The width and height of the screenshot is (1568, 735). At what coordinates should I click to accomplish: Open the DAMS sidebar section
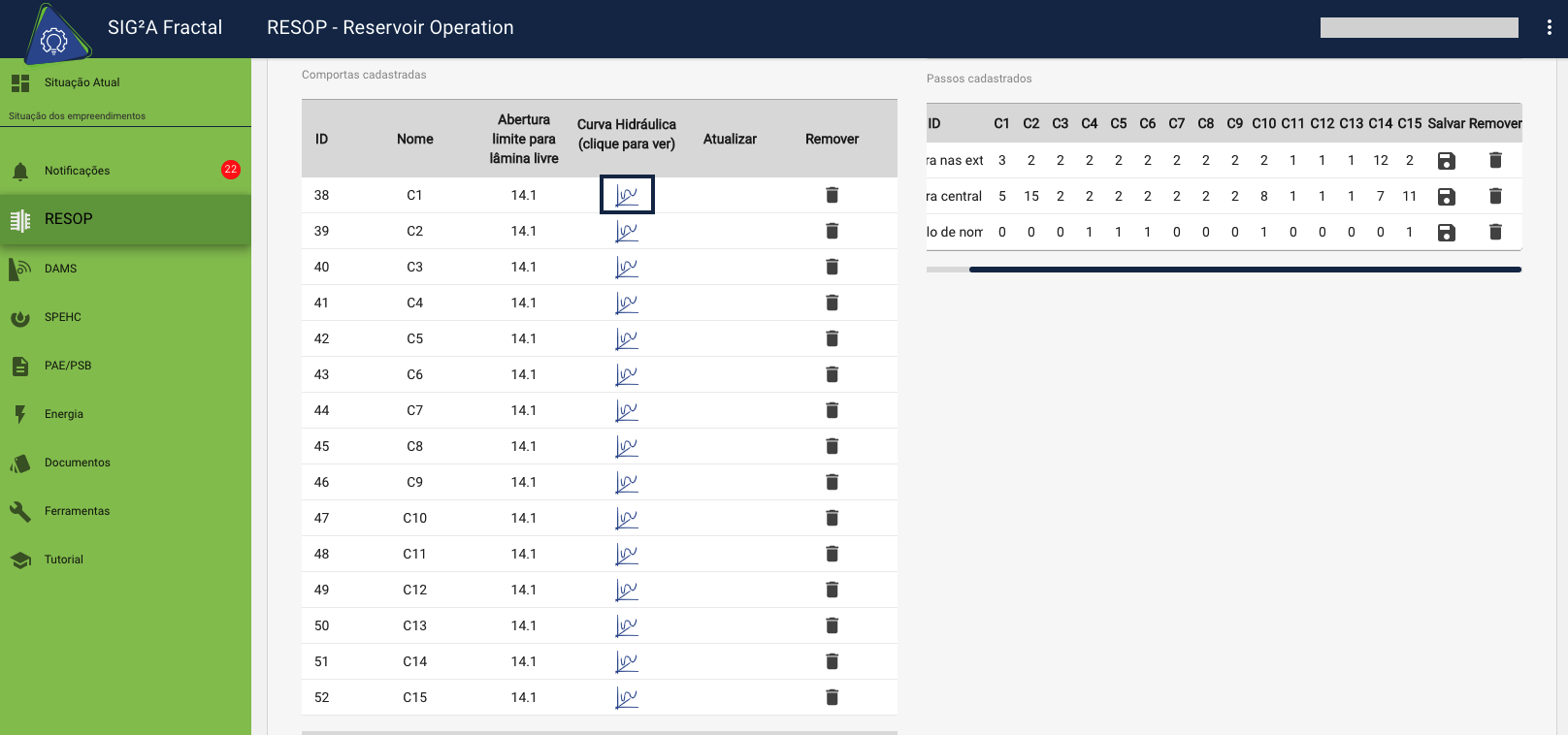tap(60, 269)
